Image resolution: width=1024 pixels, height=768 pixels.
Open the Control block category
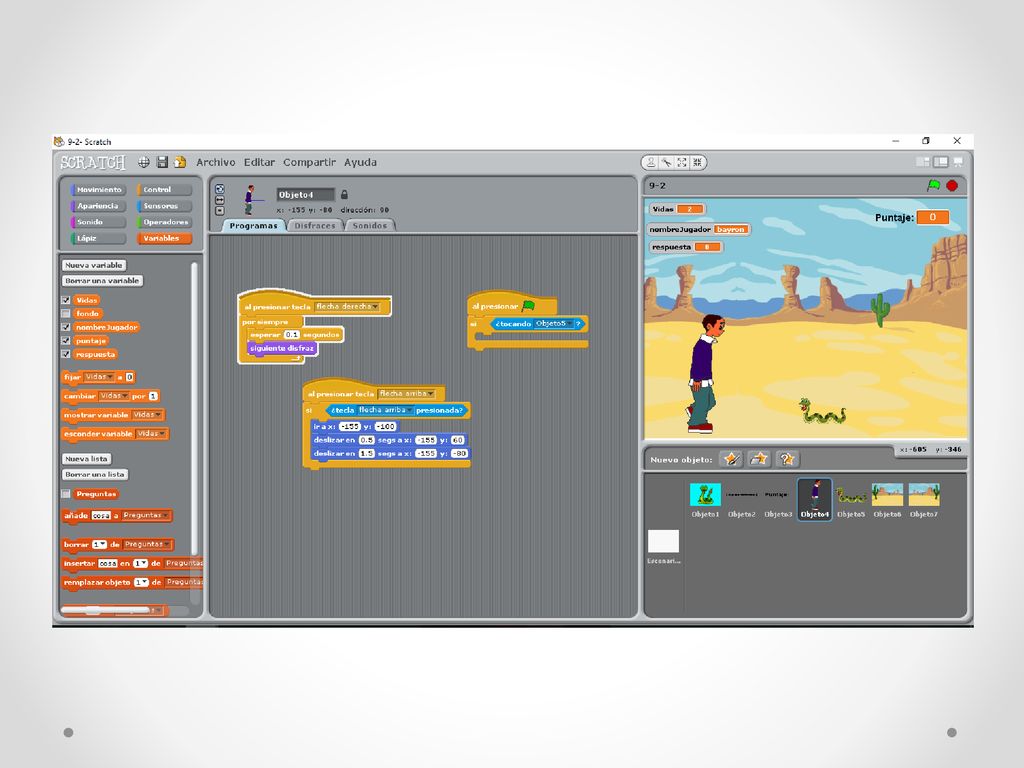(164, 189)
